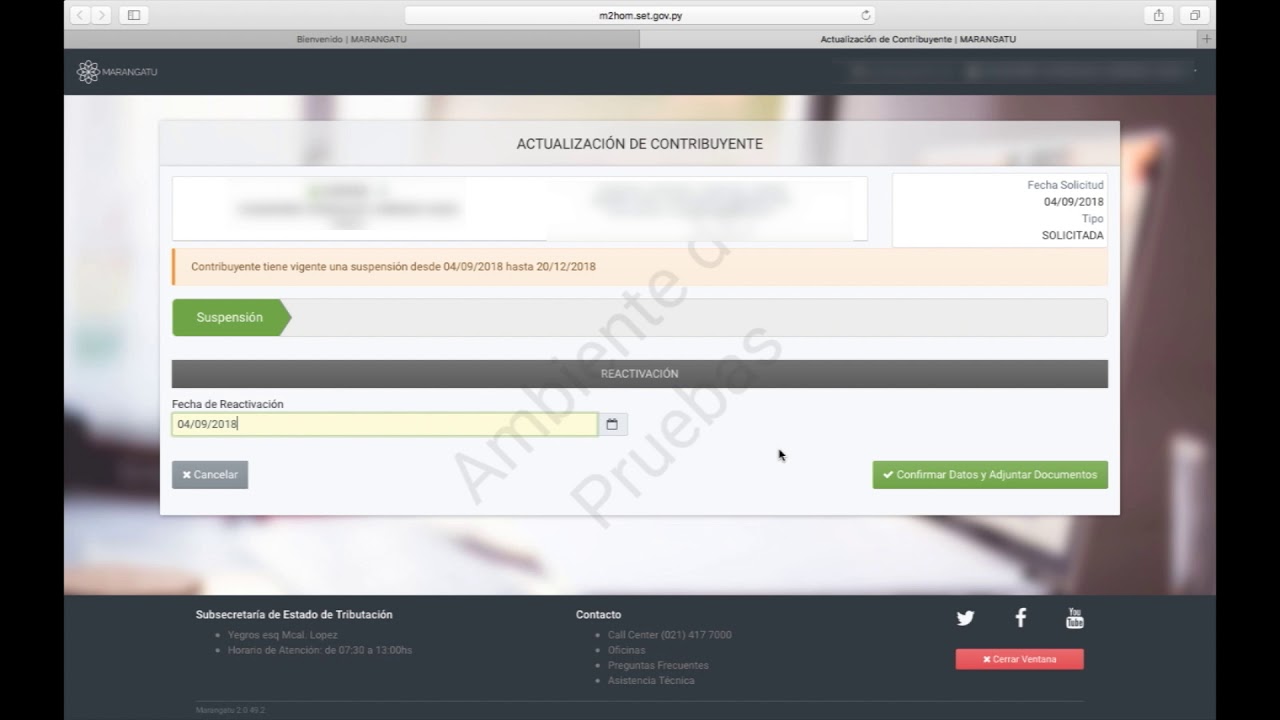Viewport: 1280px width, 720px height.
Task: Open the YouTube icon in footer
Action: [x=1075, y=618]
